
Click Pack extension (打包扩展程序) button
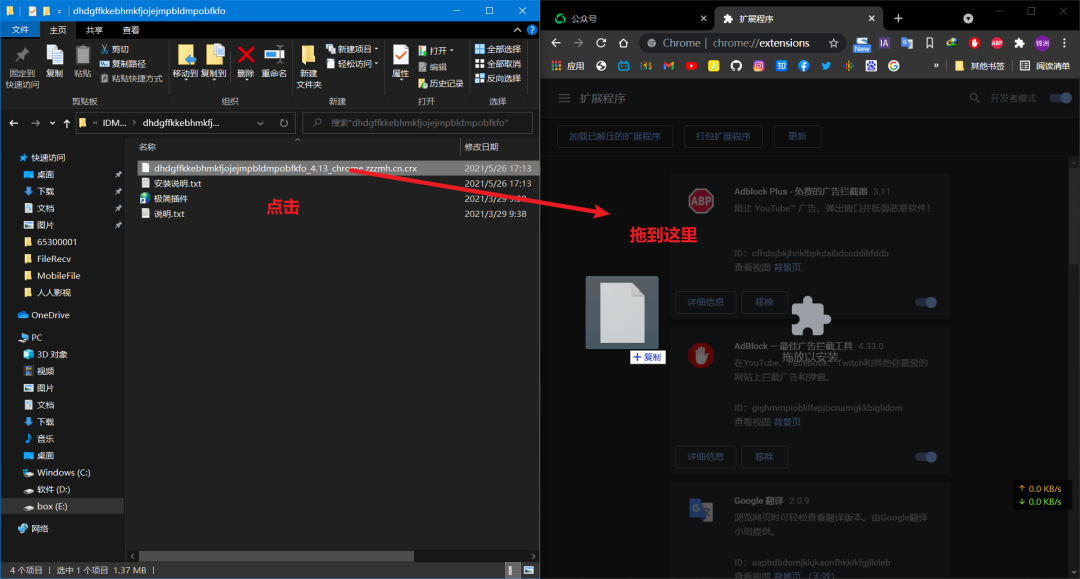click(723, 136)
